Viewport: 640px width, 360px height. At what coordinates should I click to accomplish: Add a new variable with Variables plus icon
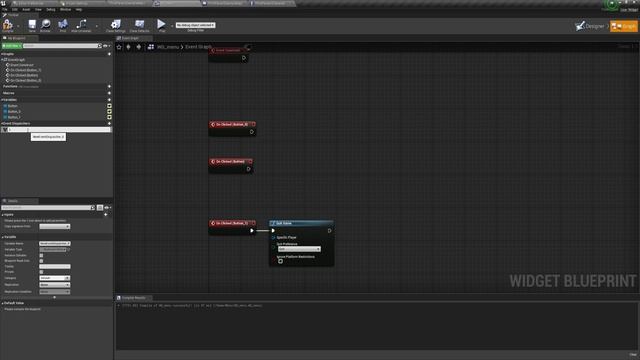click(x=109, y=100)
